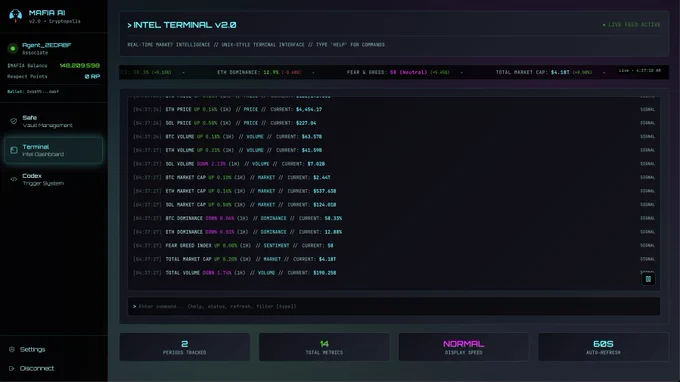Select the TOTAL VOLUME log row
Image resolution: width=680 pixels, height=382 pixels.
(394, 273)
